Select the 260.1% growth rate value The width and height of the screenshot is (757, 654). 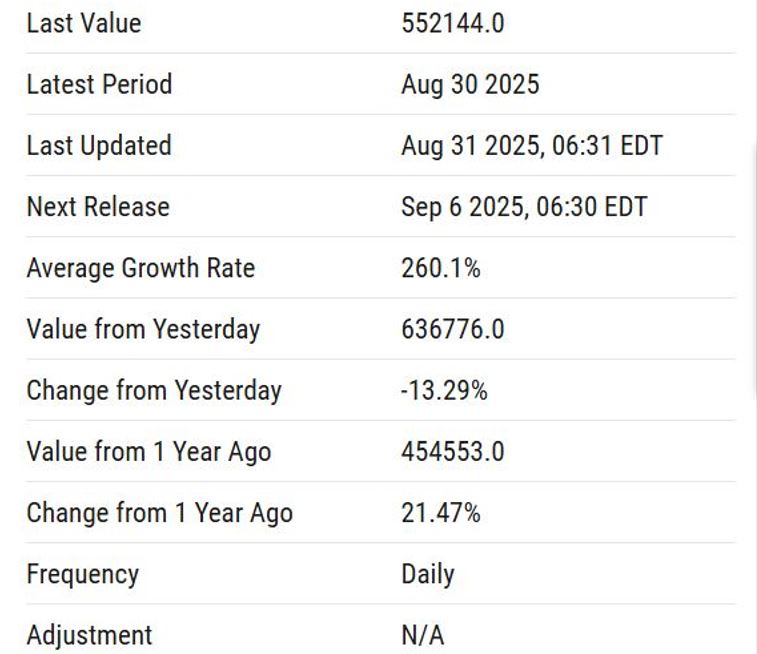[x=440, y=268]
